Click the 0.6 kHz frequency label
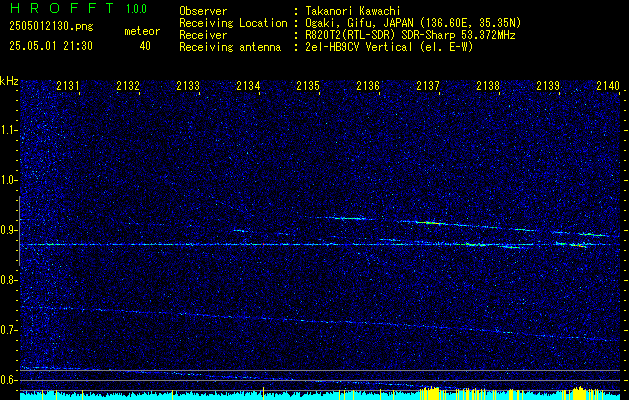The image size is (629, 400). coord(9,380)
